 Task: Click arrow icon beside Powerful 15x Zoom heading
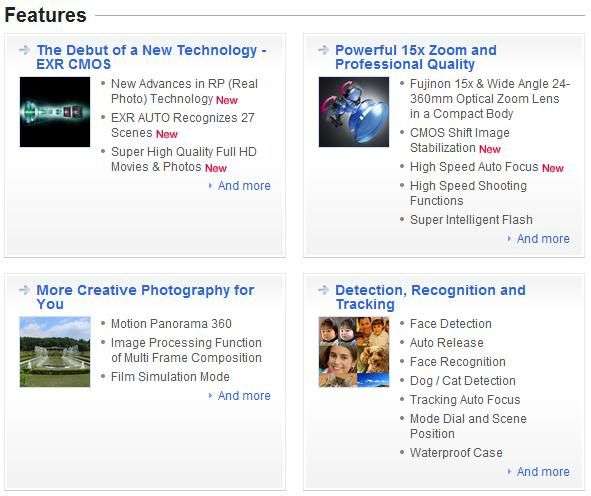(323, 50)
